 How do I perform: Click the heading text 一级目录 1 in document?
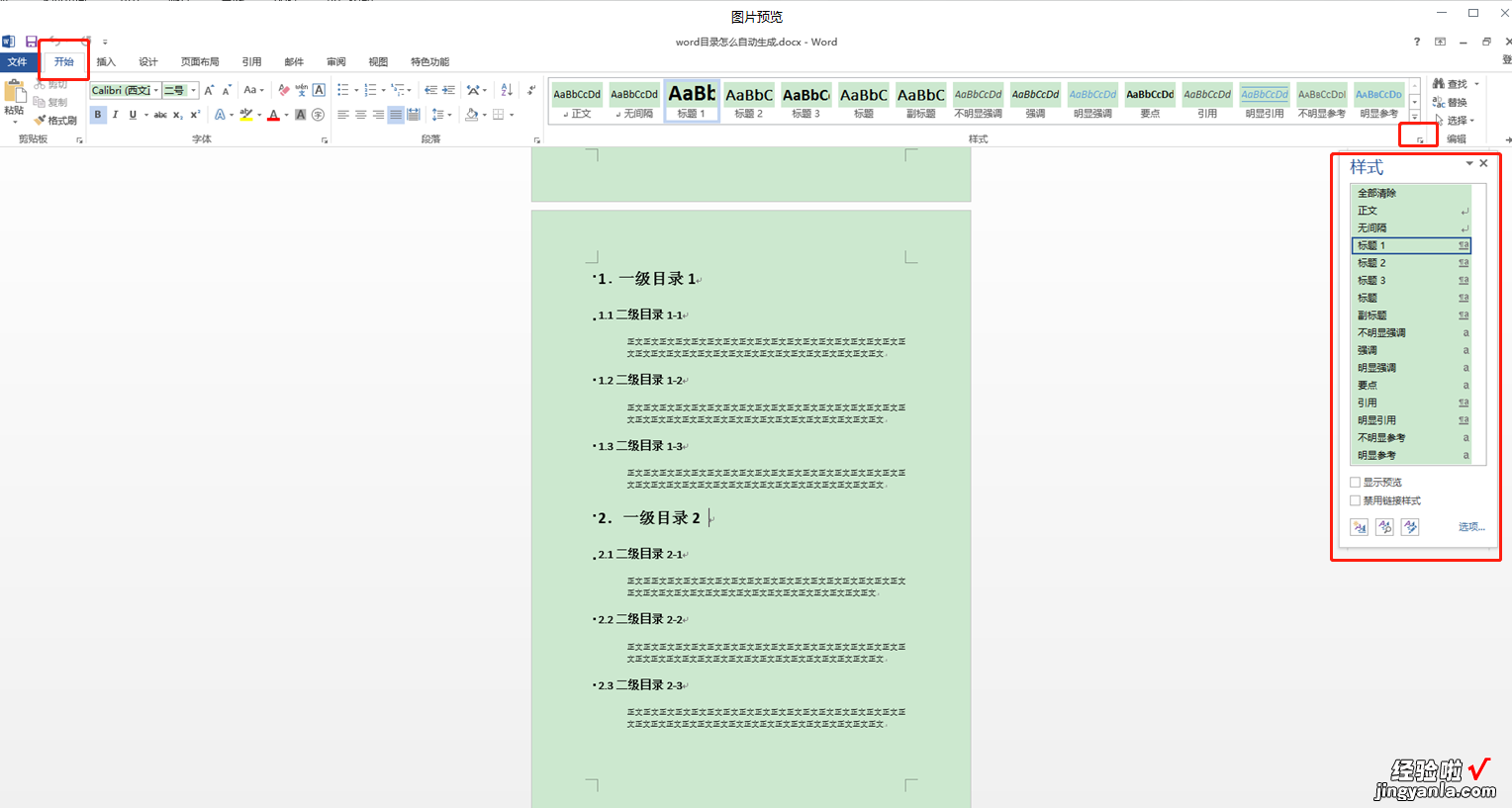tap(657, 279)
